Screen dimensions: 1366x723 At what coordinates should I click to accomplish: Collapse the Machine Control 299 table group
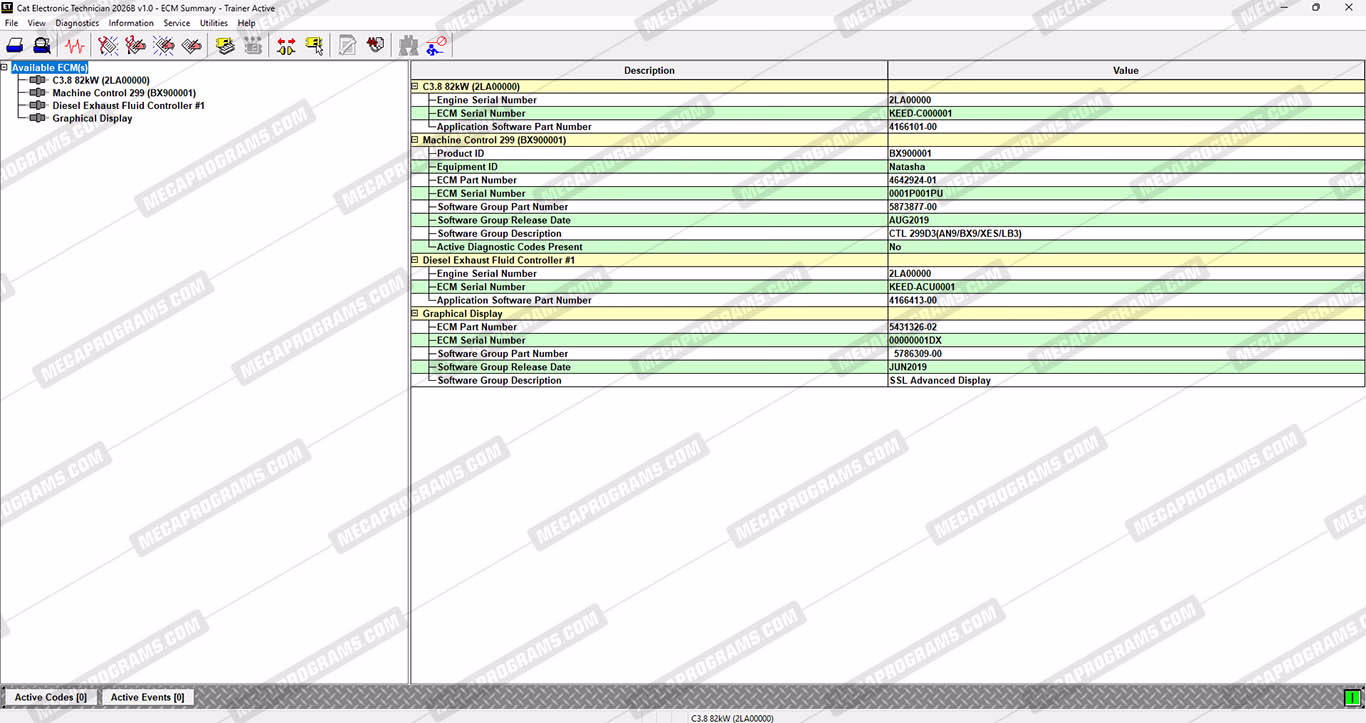[415, 140]
